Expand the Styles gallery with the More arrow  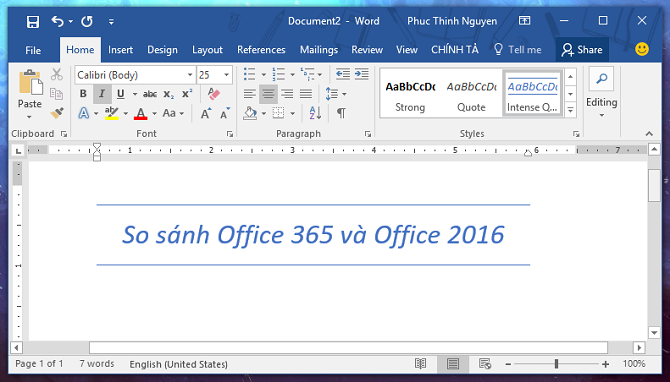(x=570, y=110)
